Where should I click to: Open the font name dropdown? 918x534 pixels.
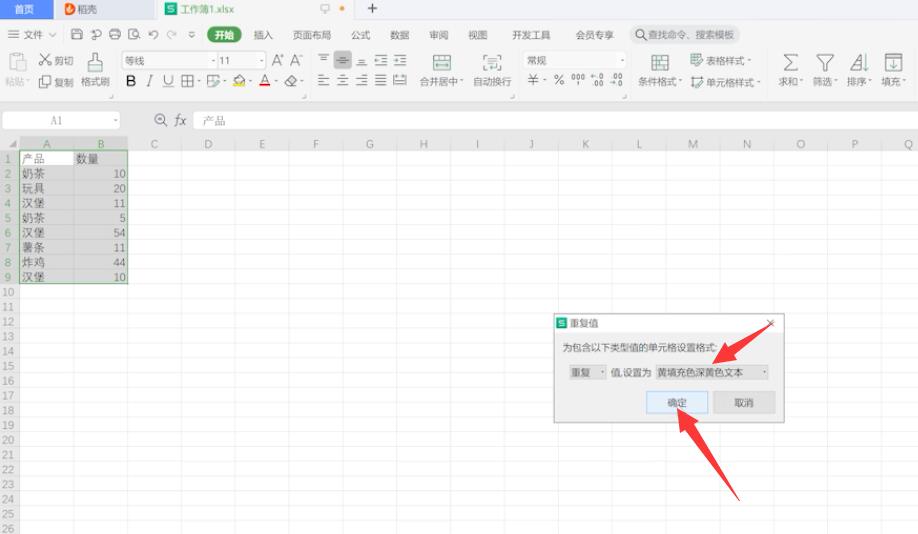pyautogui.click(x=213, y=60)
